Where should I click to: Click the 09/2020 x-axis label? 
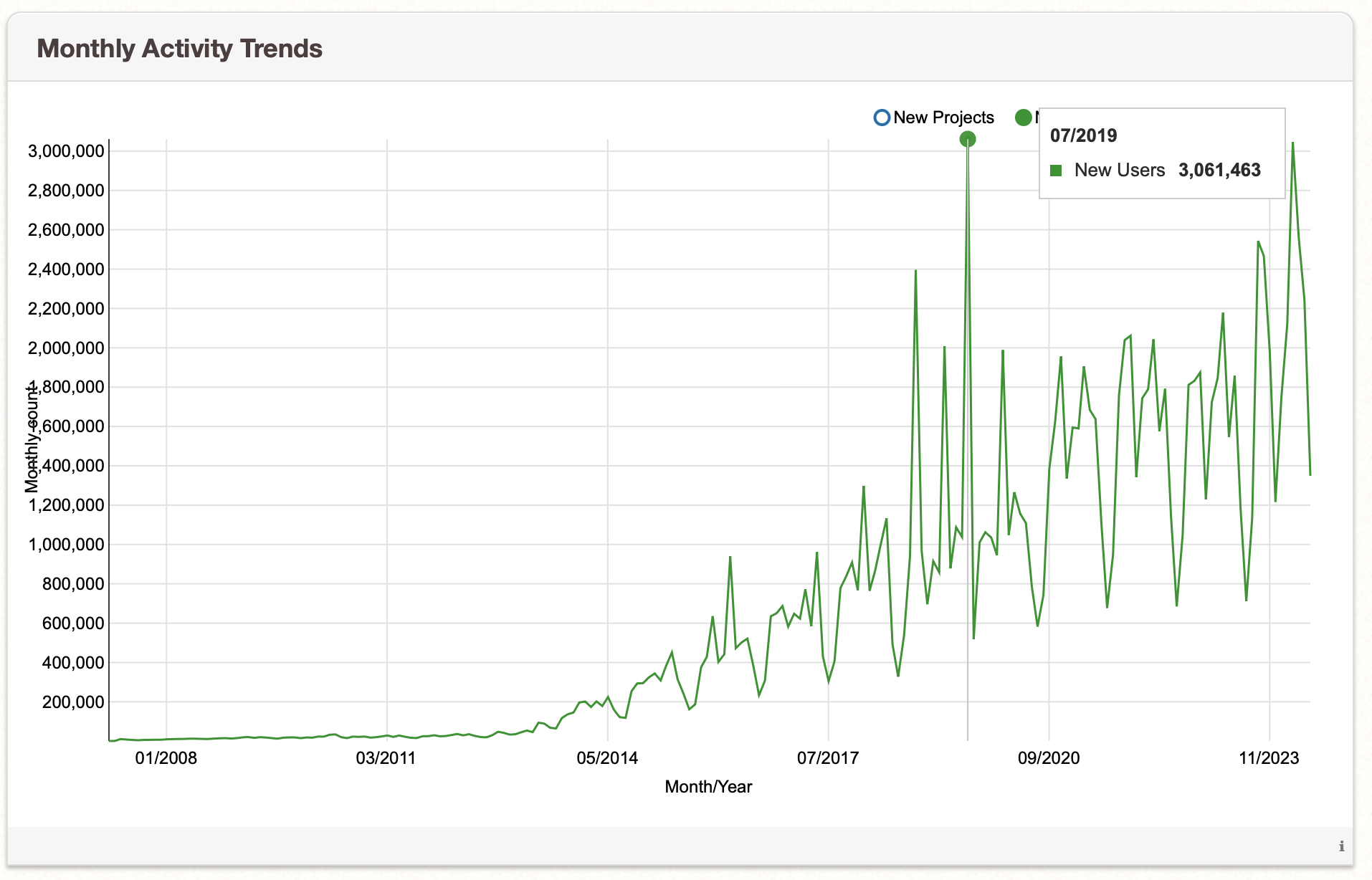[x=1049, y=758]
